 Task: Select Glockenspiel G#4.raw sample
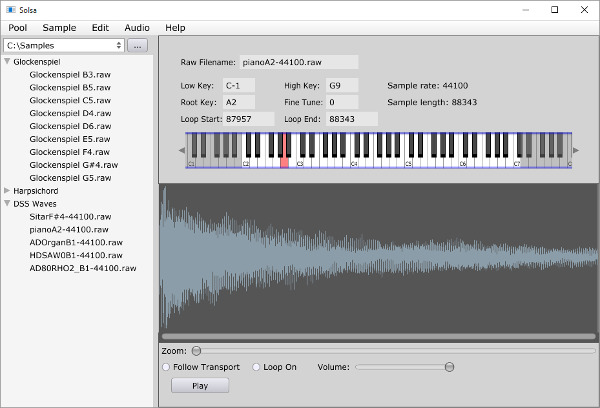pyautogui.click(x=74, y=165)
